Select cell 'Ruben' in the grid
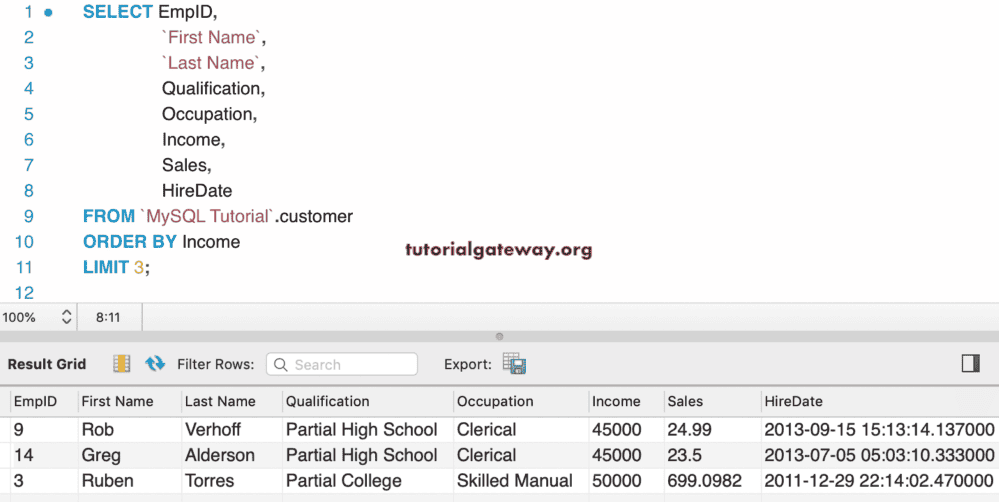This screenshot has height=502, width=999. coord(108,481)
